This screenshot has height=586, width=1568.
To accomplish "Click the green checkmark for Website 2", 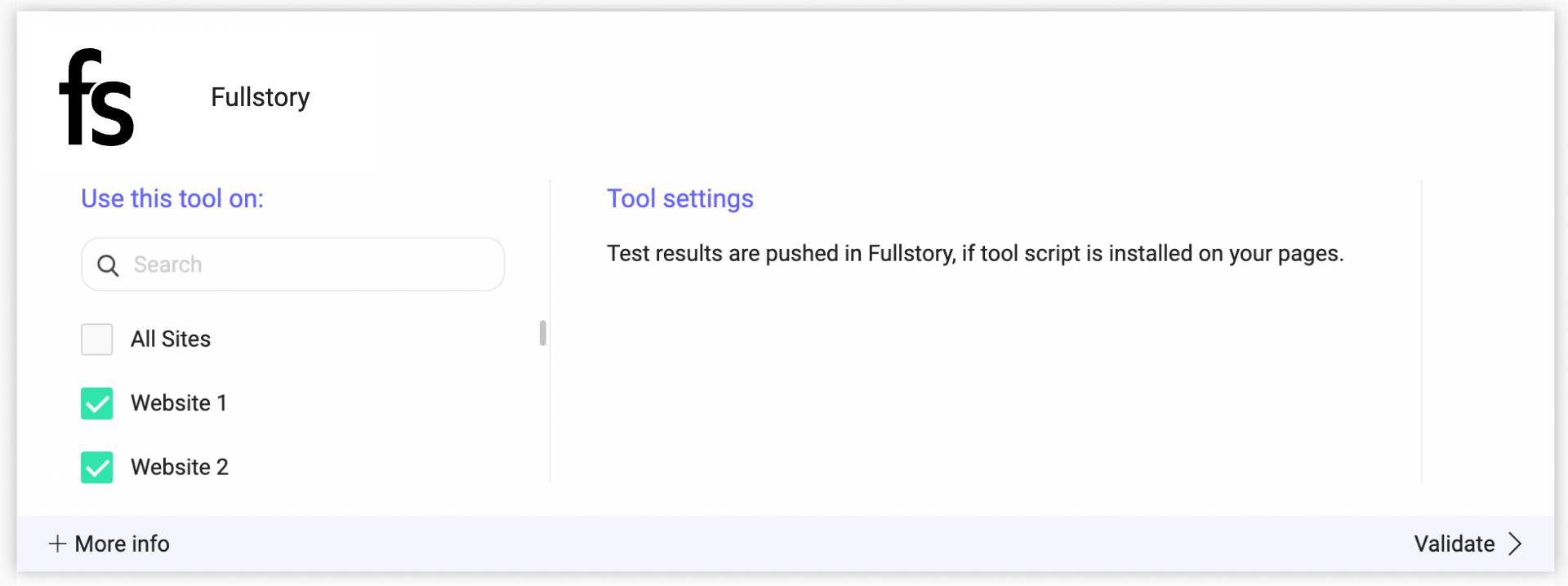I will 96,468.
